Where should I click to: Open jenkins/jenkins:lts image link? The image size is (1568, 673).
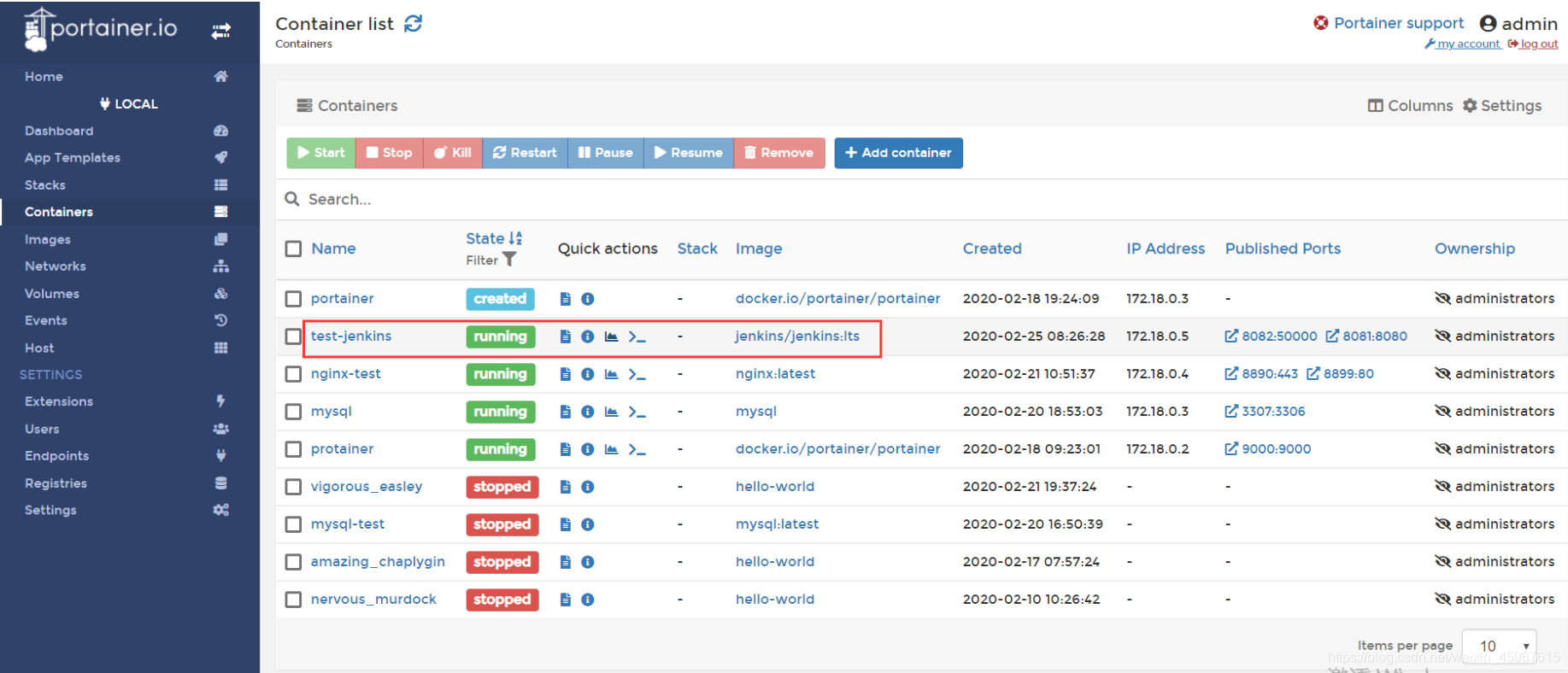coord(797,336)
